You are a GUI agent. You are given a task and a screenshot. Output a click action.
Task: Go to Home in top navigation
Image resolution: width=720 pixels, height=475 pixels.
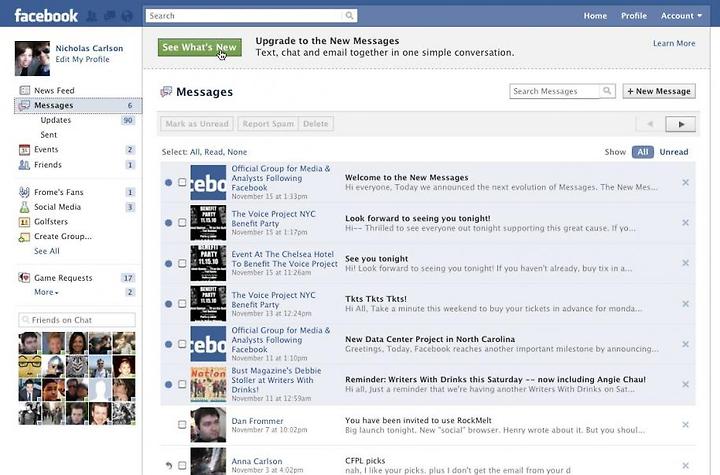pyautogui.click(x=595, y=16)
